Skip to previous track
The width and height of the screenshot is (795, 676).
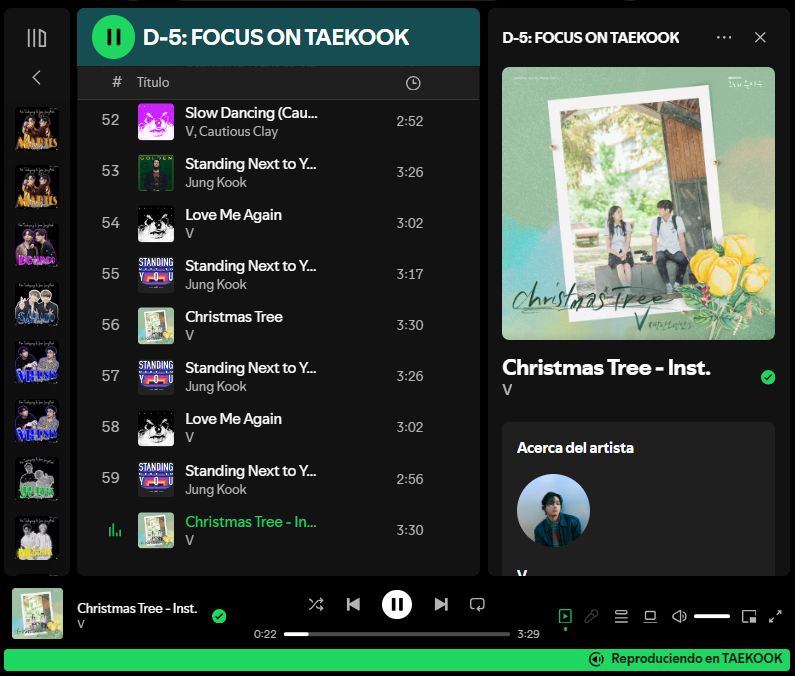pyautogui.click(x=353, y=604)
